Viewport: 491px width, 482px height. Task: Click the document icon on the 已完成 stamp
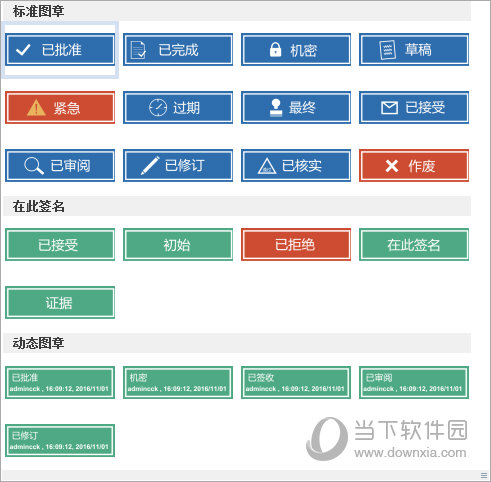(x=138, y=50)
